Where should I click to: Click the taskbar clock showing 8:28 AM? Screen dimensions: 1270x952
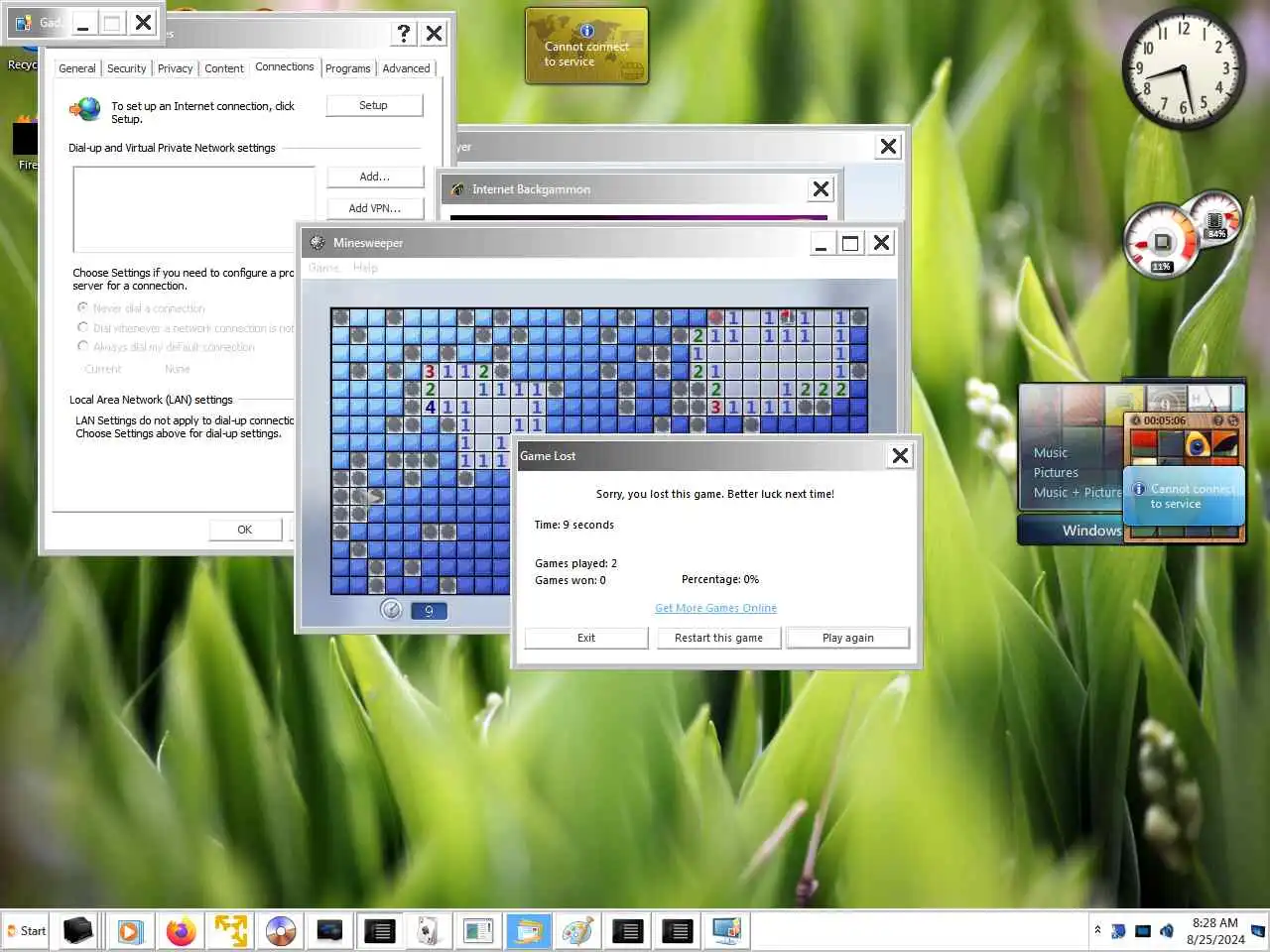point(1215,931)
